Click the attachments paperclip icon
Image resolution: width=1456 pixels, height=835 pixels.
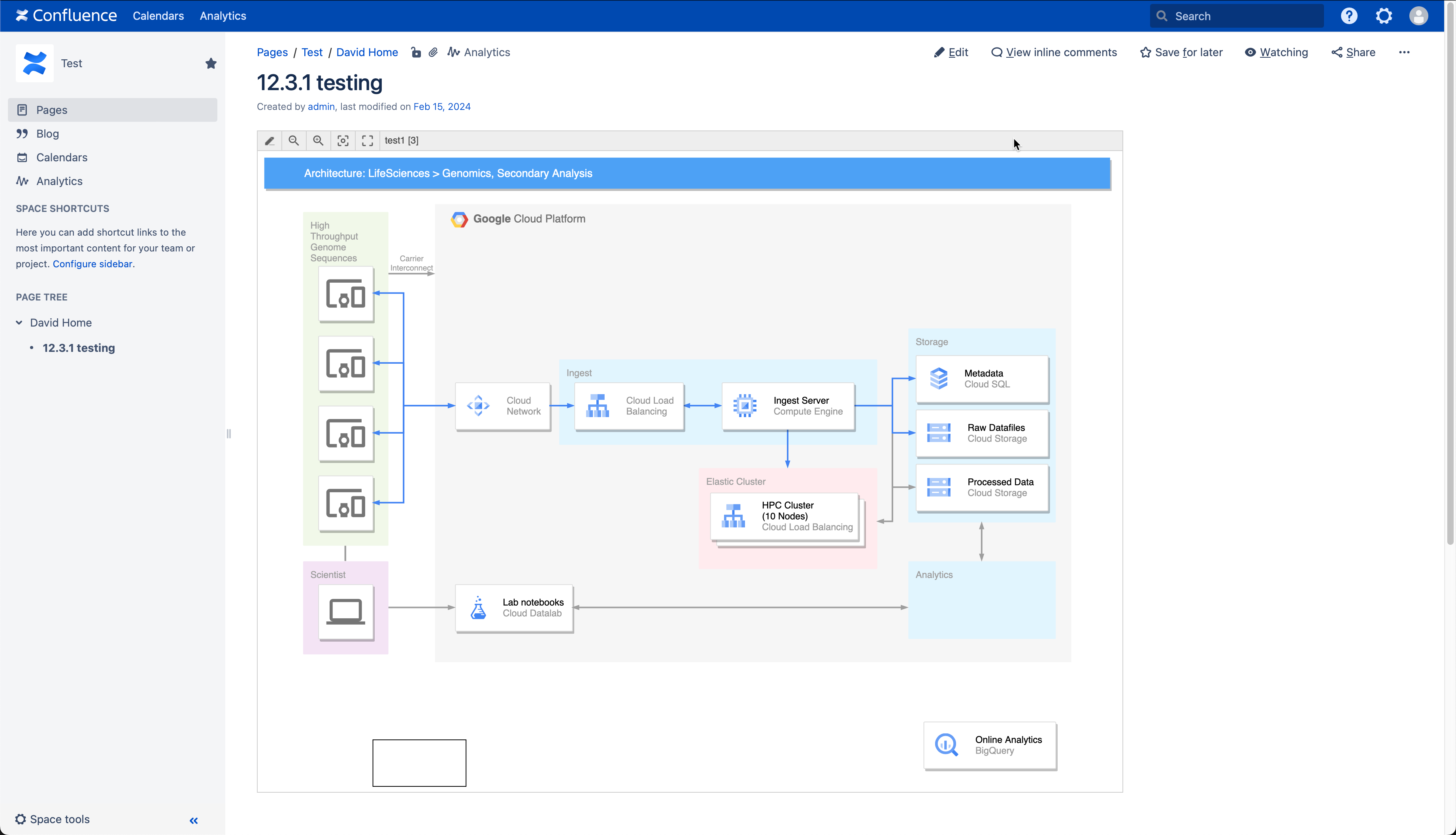point(434,52)
